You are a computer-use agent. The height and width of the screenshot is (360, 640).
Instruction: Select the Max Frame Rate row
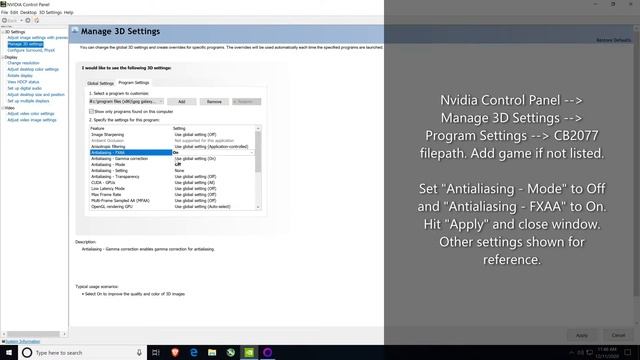point(172,195)
